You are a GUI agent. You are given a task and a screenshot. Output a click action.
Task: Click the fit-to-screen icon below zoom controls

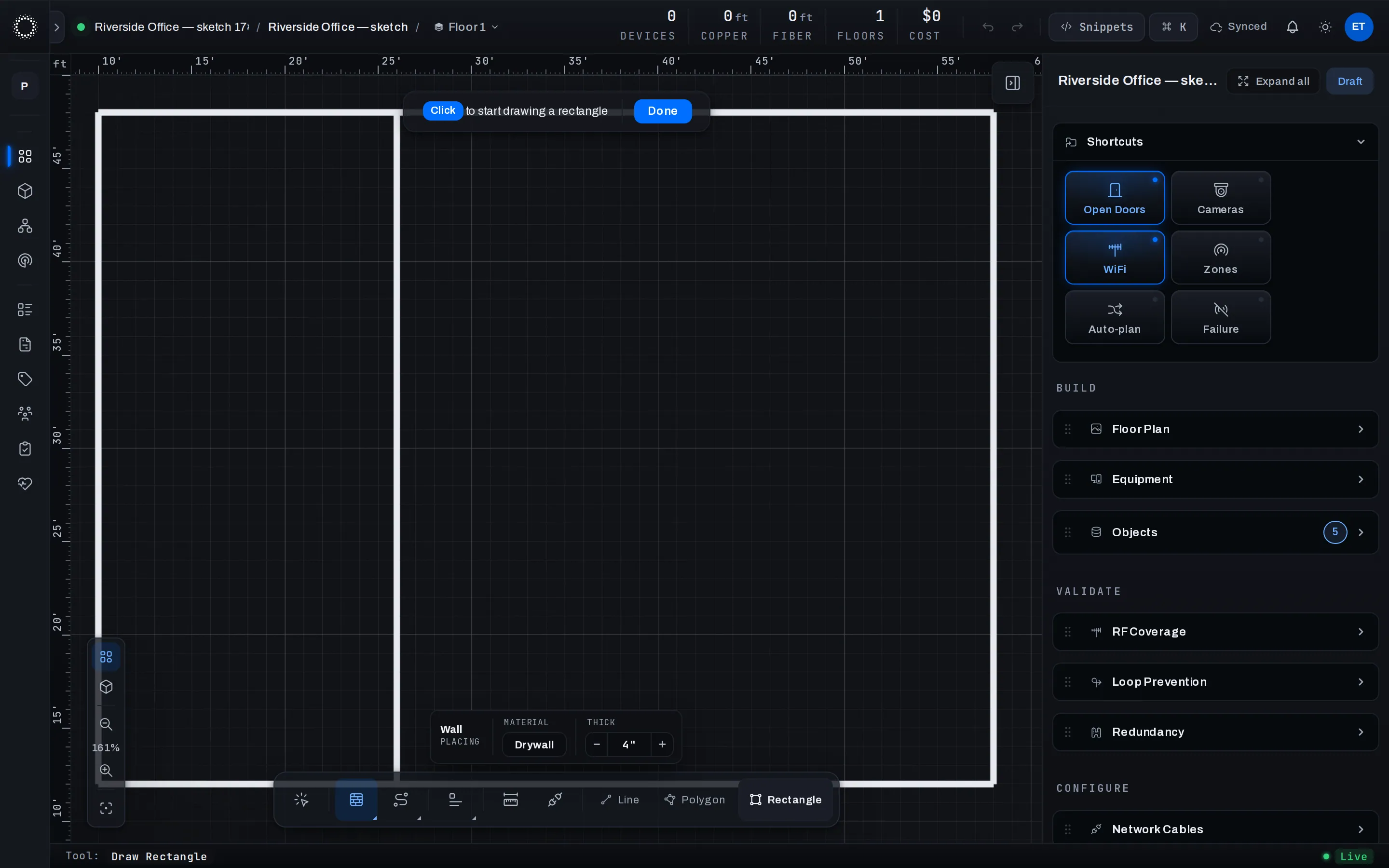106,808
